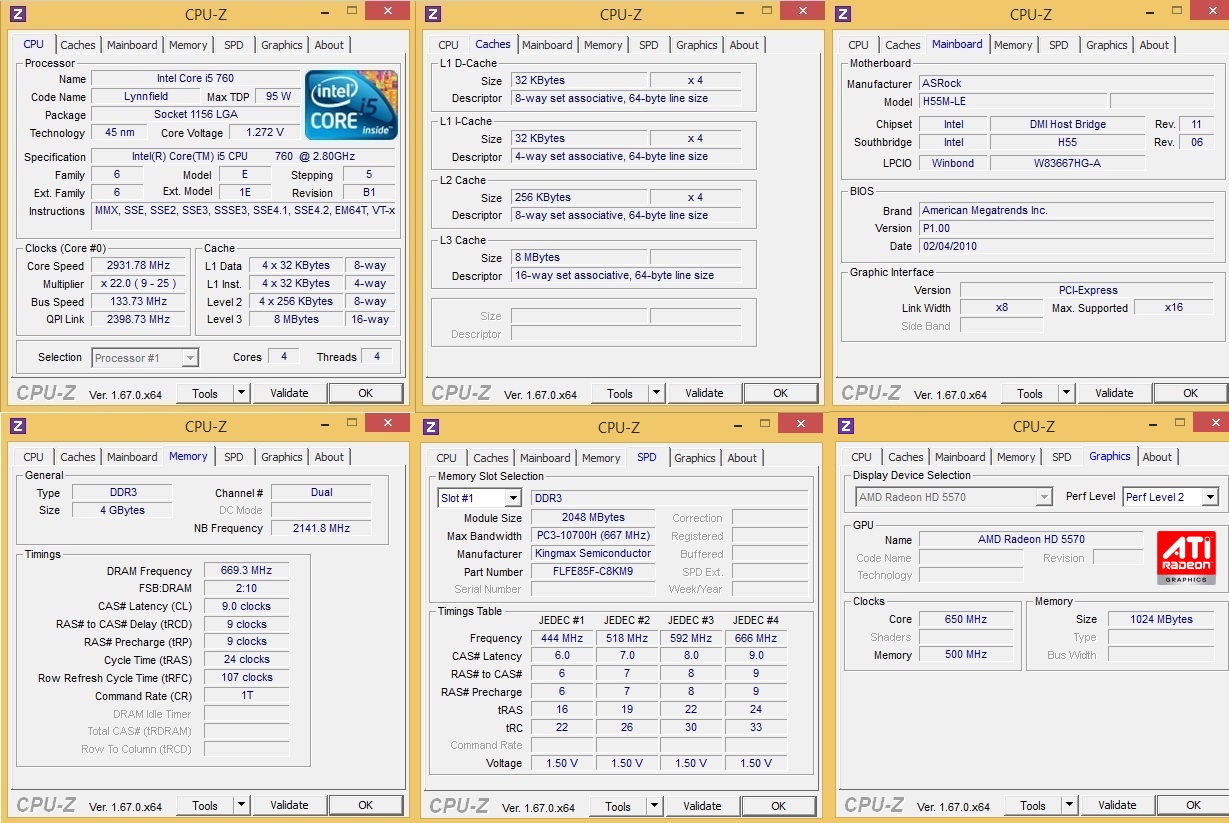Switch to the SPD tab in the Memory-tab window
Image resolution: width=1229 pixels, height=823 pixels.
pos(233,457)
